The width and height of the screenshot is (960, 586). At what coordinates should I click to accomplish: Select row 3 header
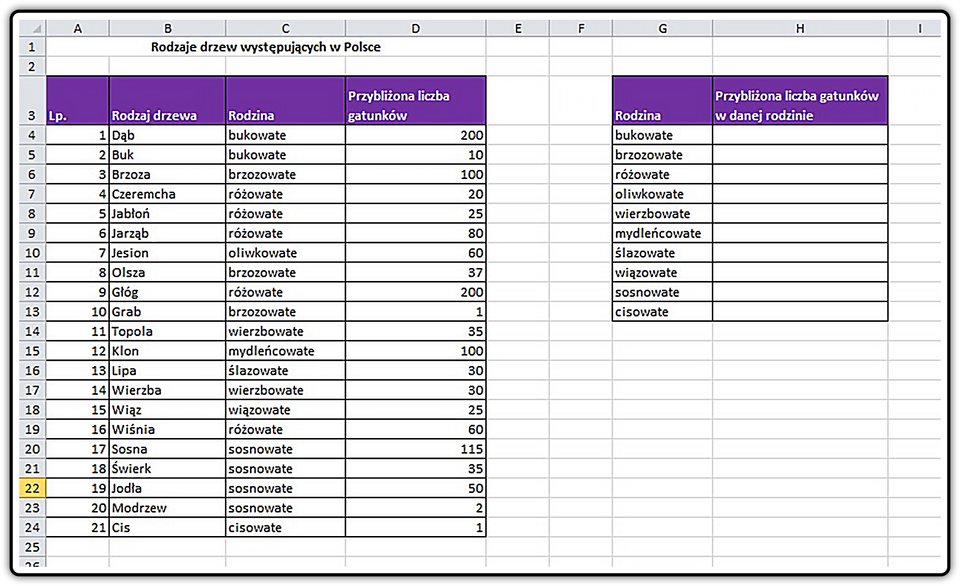click(x=33, y=100)
